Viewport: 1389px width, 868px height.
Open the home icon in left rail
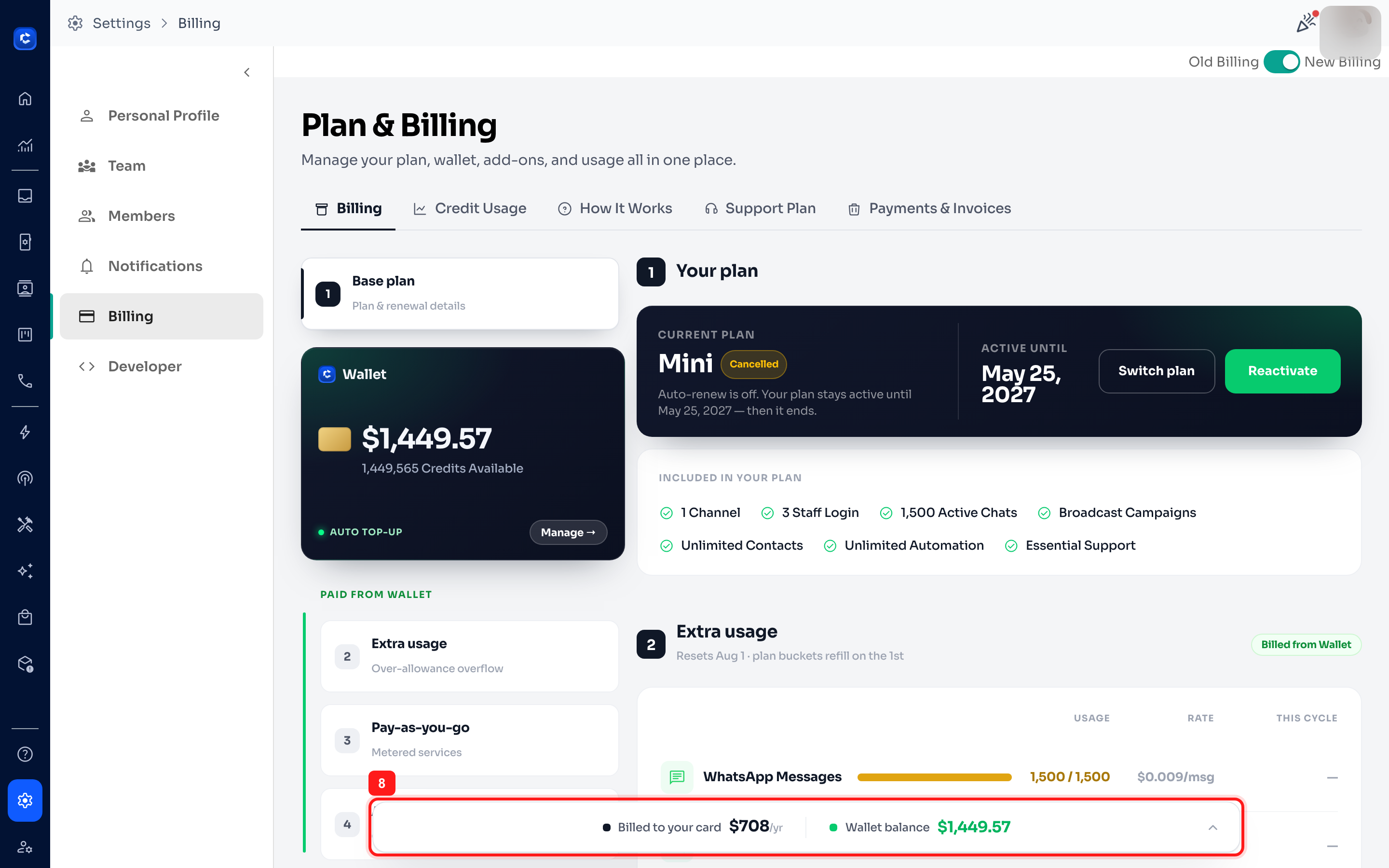click(x=25, y=99)
